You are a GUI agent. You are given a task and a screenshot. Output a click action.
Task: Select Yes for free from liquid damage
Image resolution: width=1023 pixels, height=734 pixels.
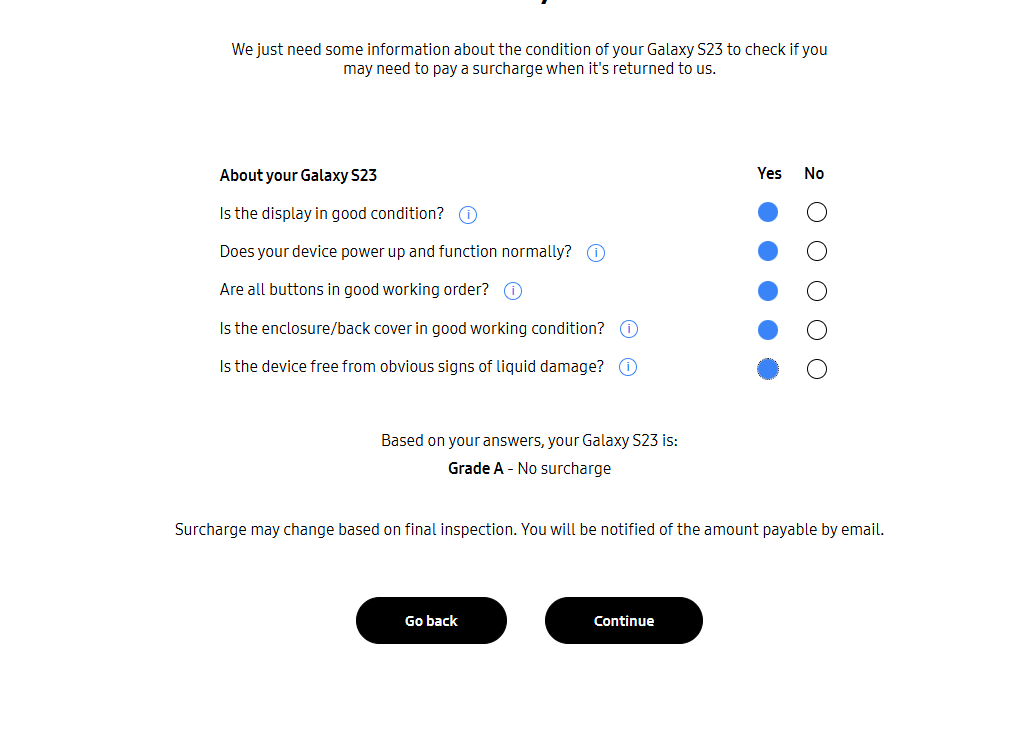(768, 369)
